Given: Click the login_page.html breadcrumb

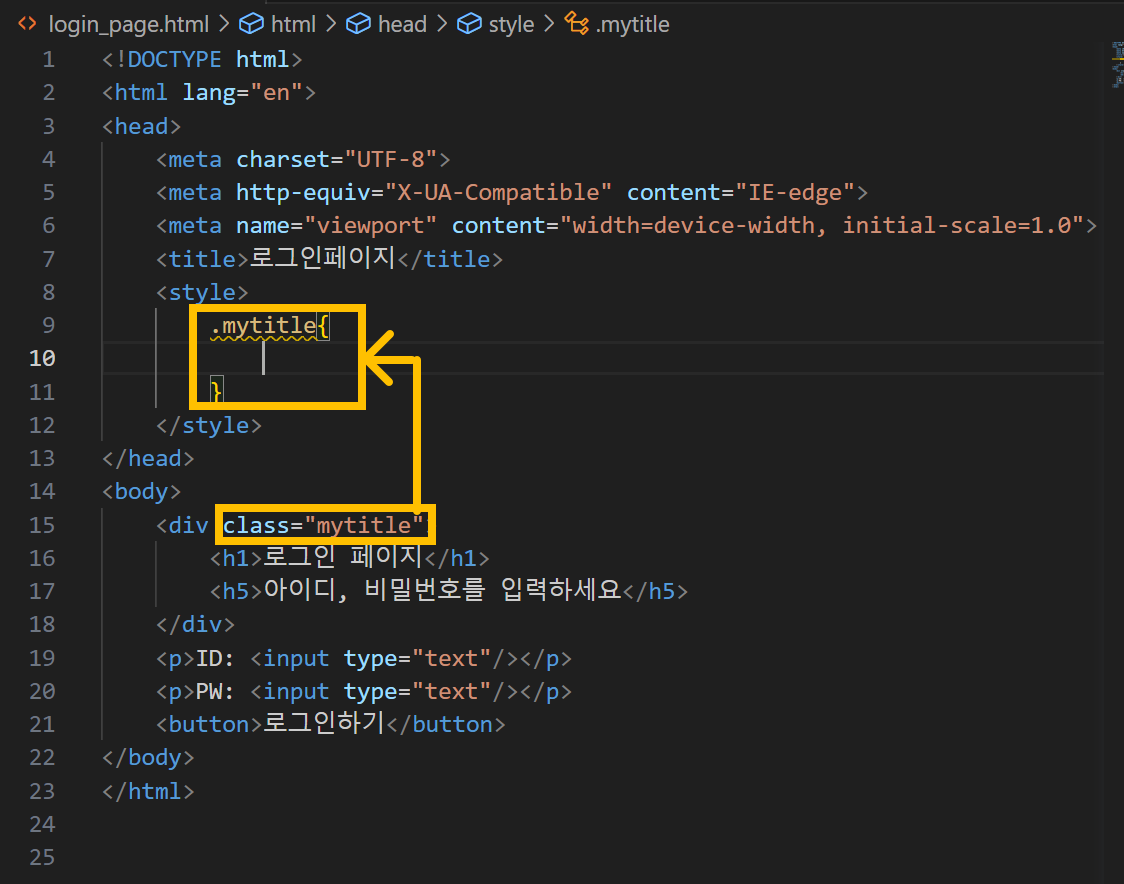Looking at the screenshot, I should coord(129,24).
